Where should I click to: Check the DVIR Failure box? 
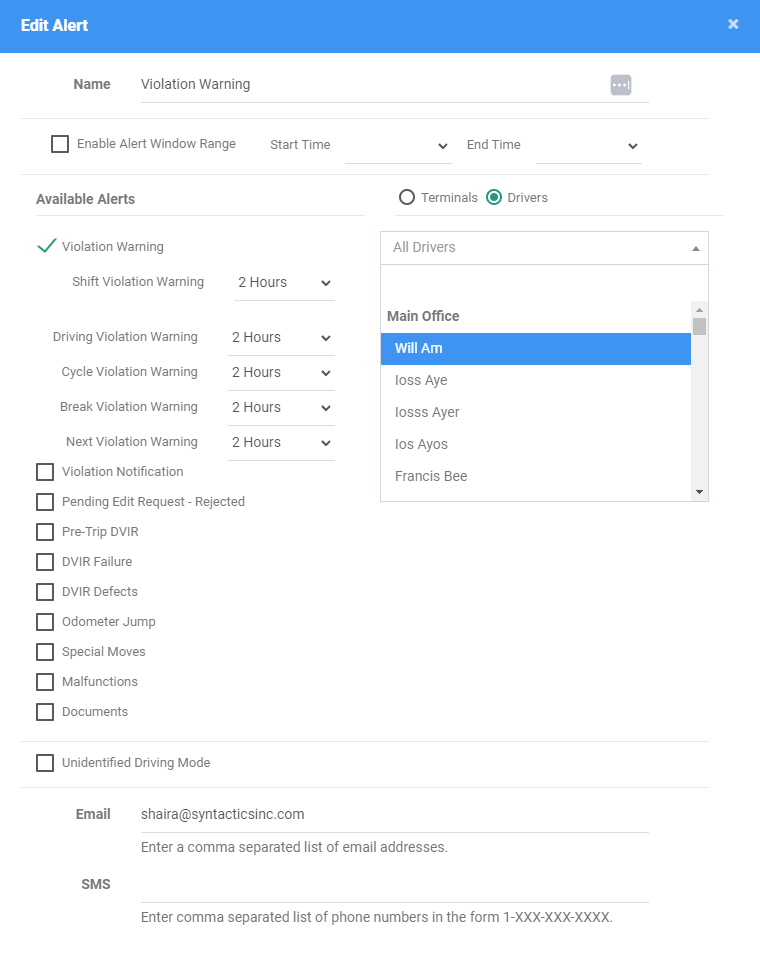[x=45, y=562]
